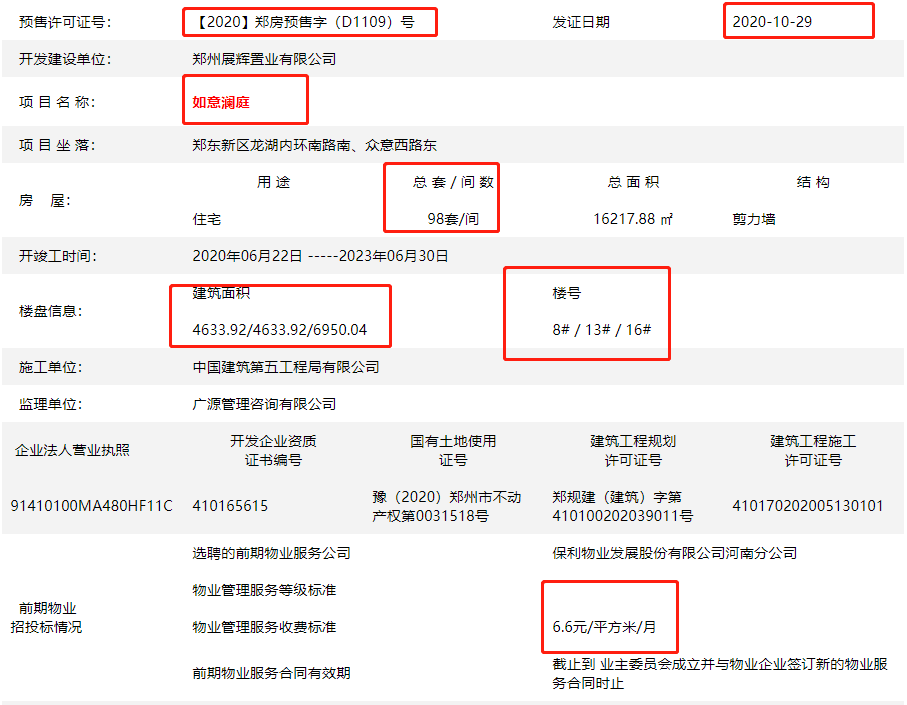
Task: Open the red project name 如意澜庭
Action: 221,102
